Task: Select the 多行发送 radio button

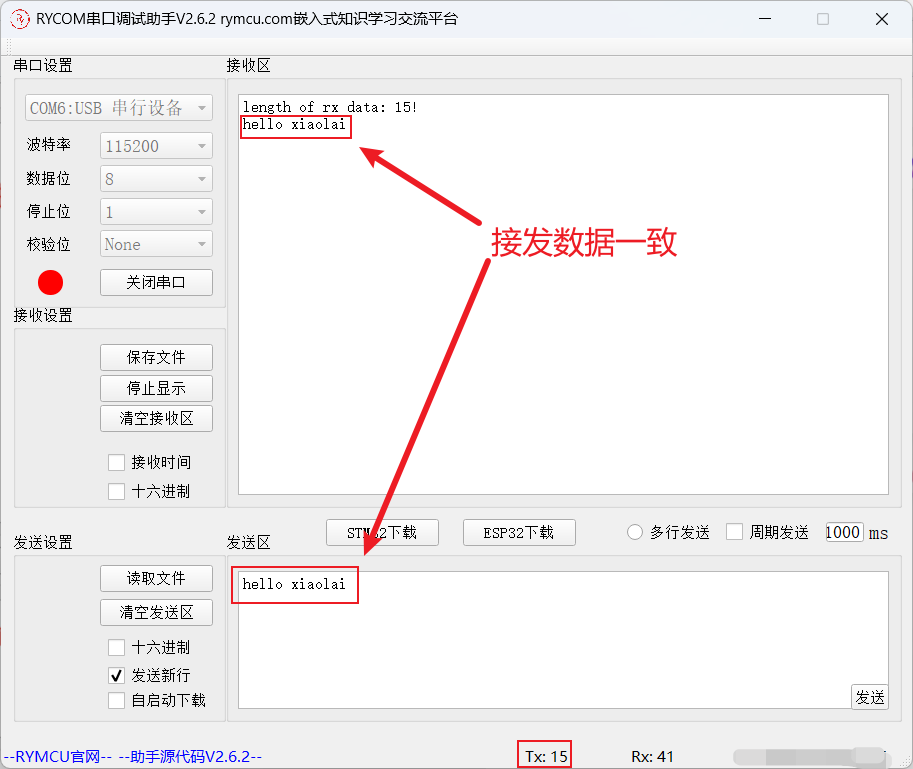Action: (x=634, y=532)
